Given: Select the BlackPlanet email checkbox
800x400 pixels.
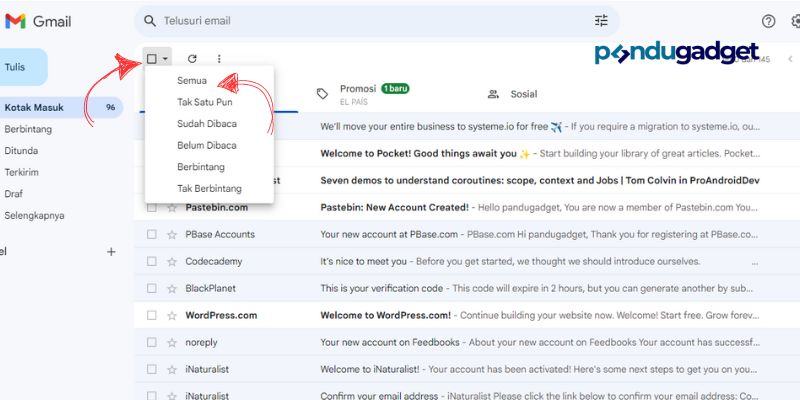Looking at the screenshot, I should (x=152, y=288).
